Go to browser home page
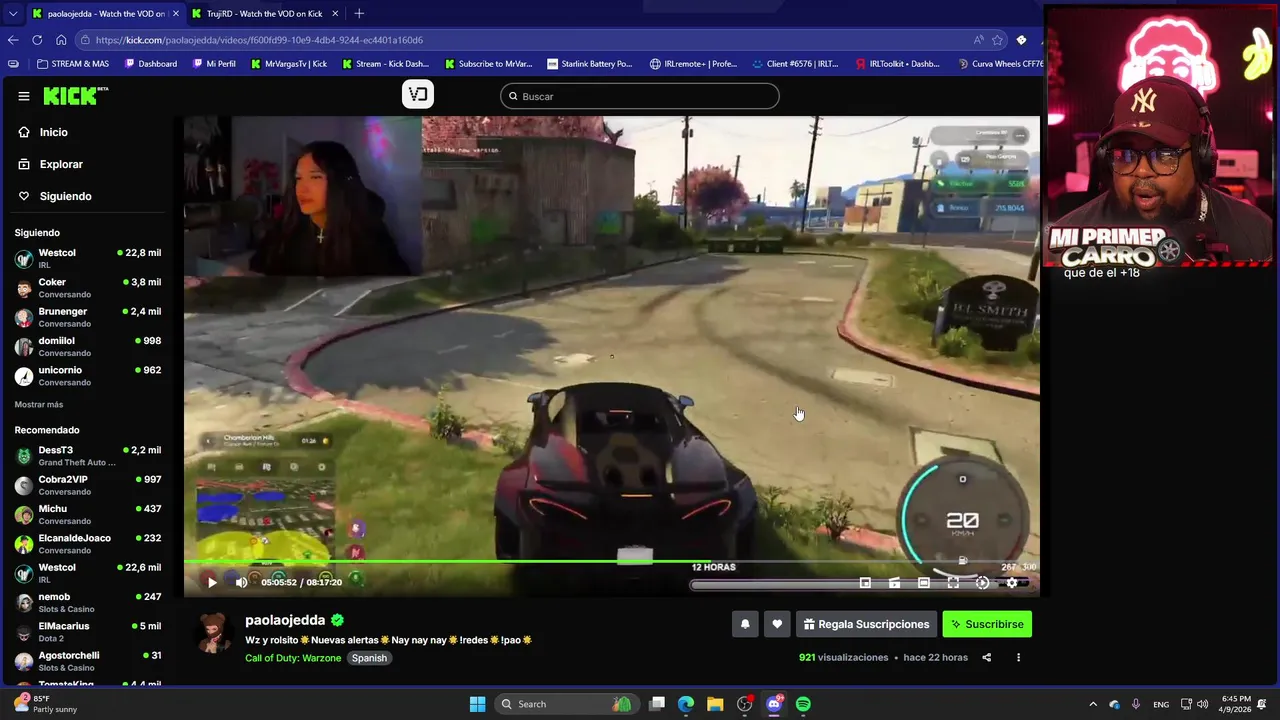Viewport: 1280px width, 720px height. pyautogui.click(x=61, y=40)
